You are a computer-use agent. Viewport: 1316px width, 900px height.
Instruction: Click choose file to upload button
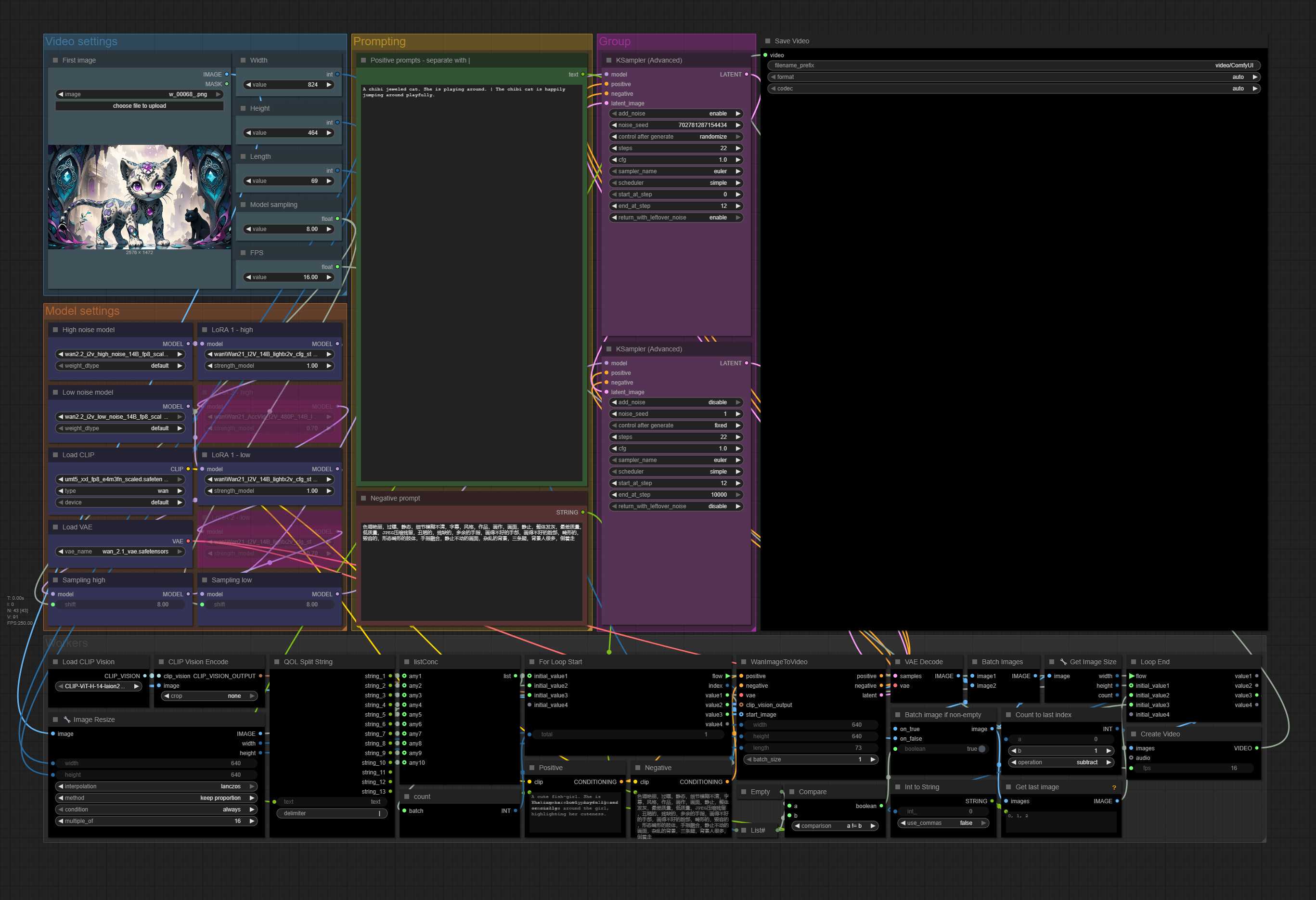pyautogui.click(x=139, y=106)
